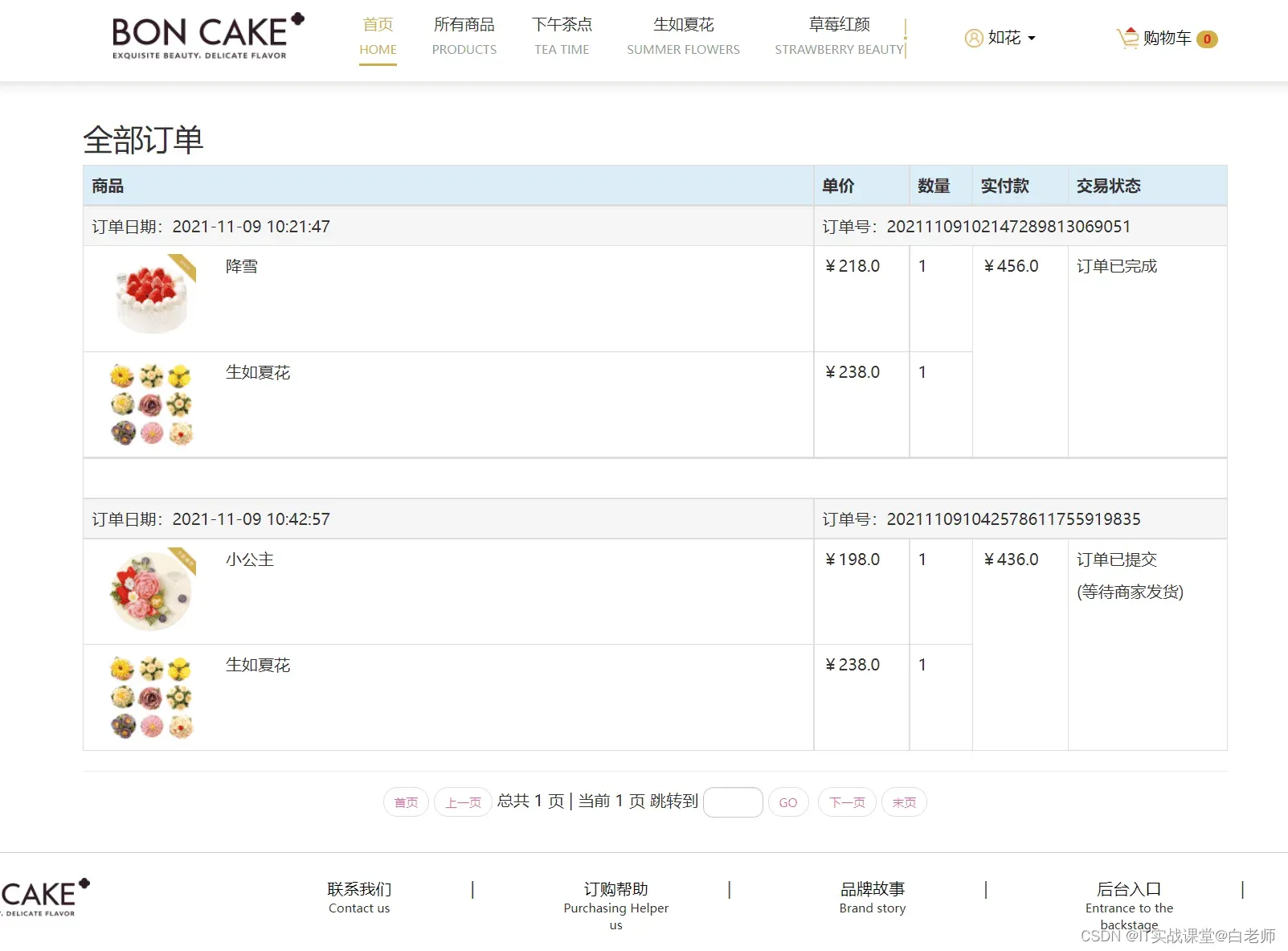Open the 下午茶点 TEA TIME menu

[561, 36]
